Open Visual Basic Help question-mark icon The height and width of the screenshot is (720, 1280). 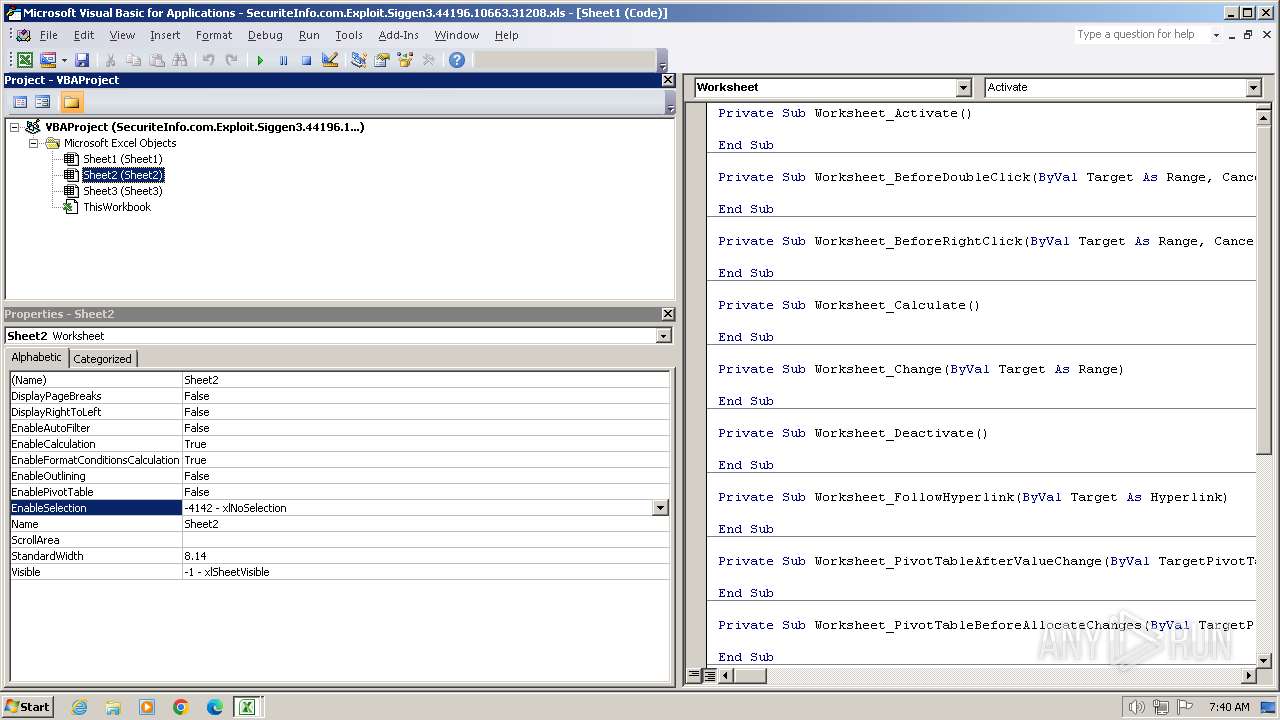(x=457, y=60)
